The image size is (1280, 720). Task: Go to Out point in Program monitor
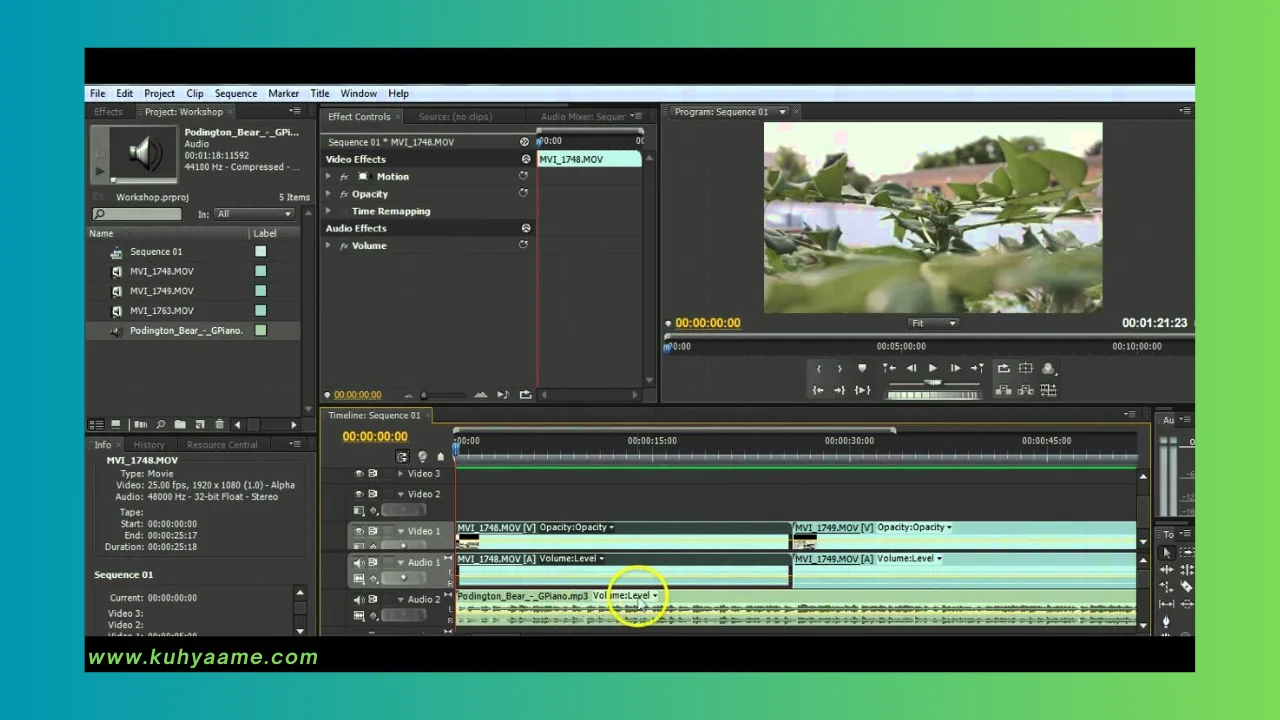coord(840,390)
